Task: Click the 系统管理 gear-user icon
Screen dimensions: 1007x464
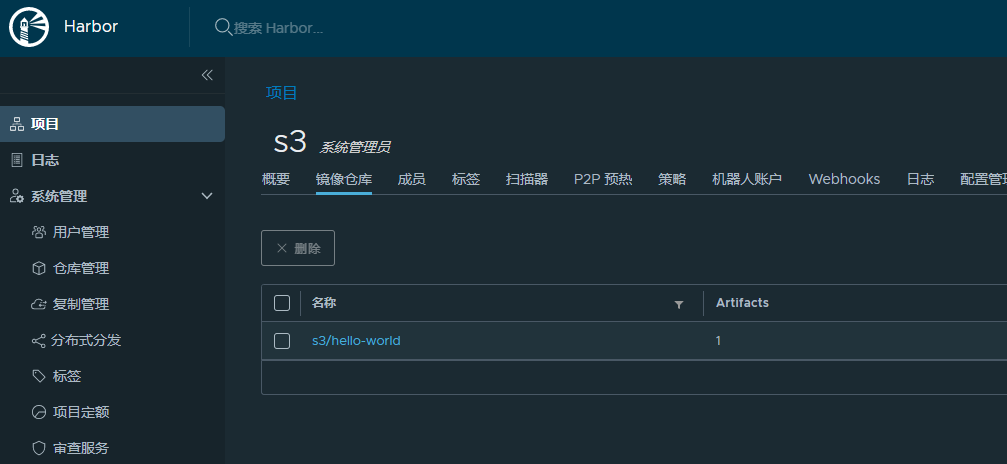Action: 17,196
